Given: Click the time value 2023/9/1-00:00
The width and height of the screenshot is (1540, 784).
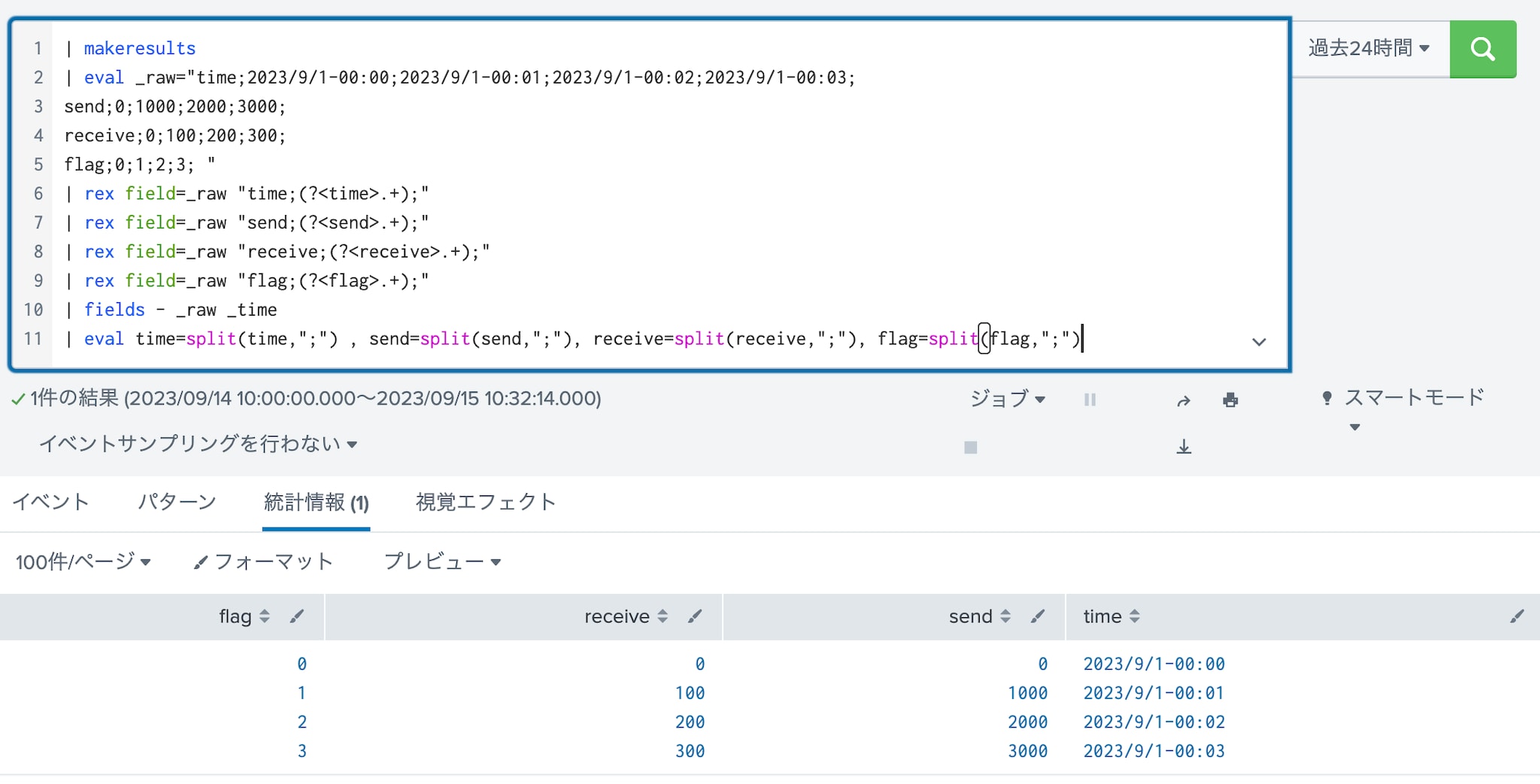Looking at the screenshot, I should coord(1153,664).
